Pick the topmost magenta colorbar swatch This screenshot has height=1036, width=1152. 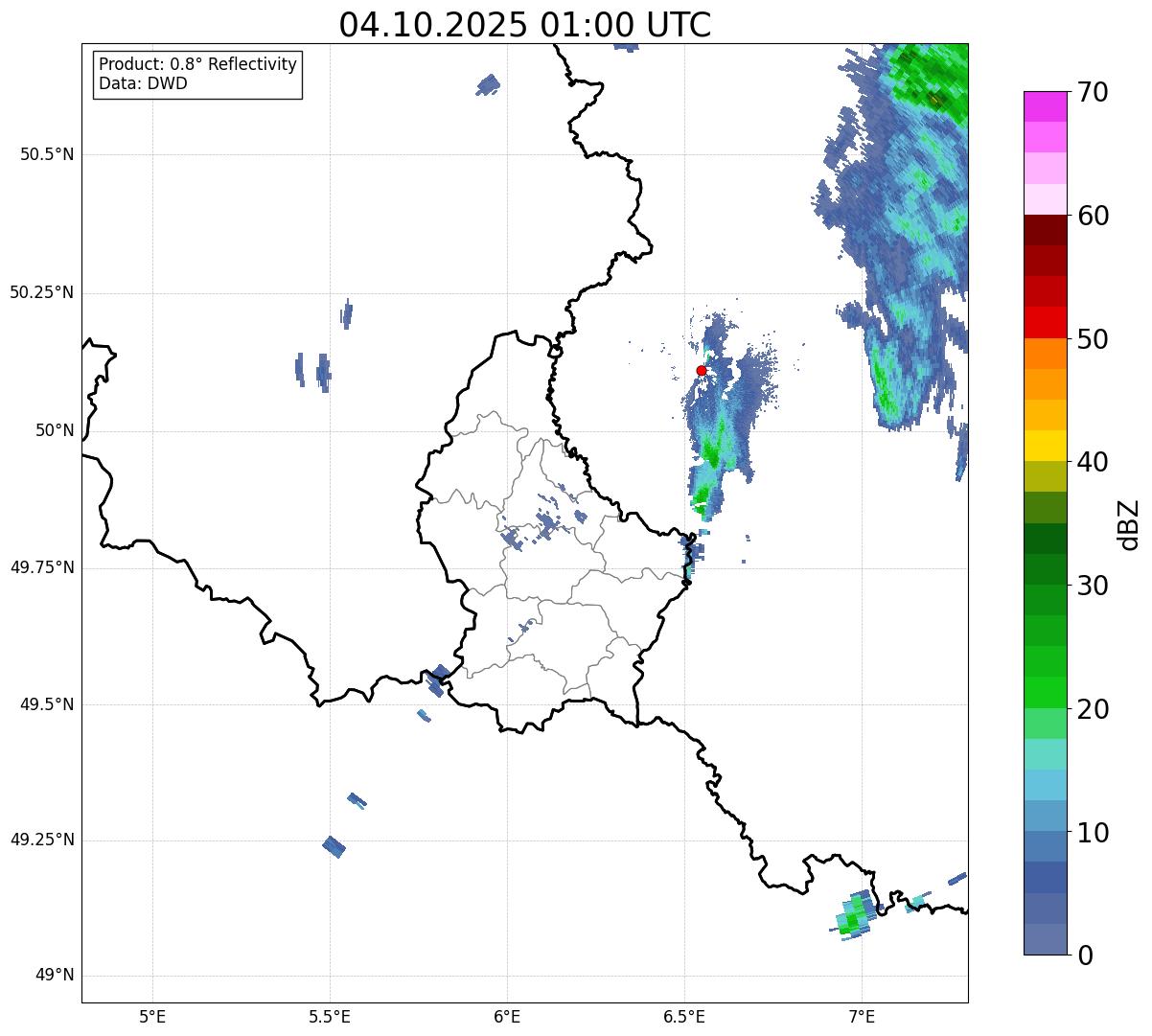[1046, 106]
